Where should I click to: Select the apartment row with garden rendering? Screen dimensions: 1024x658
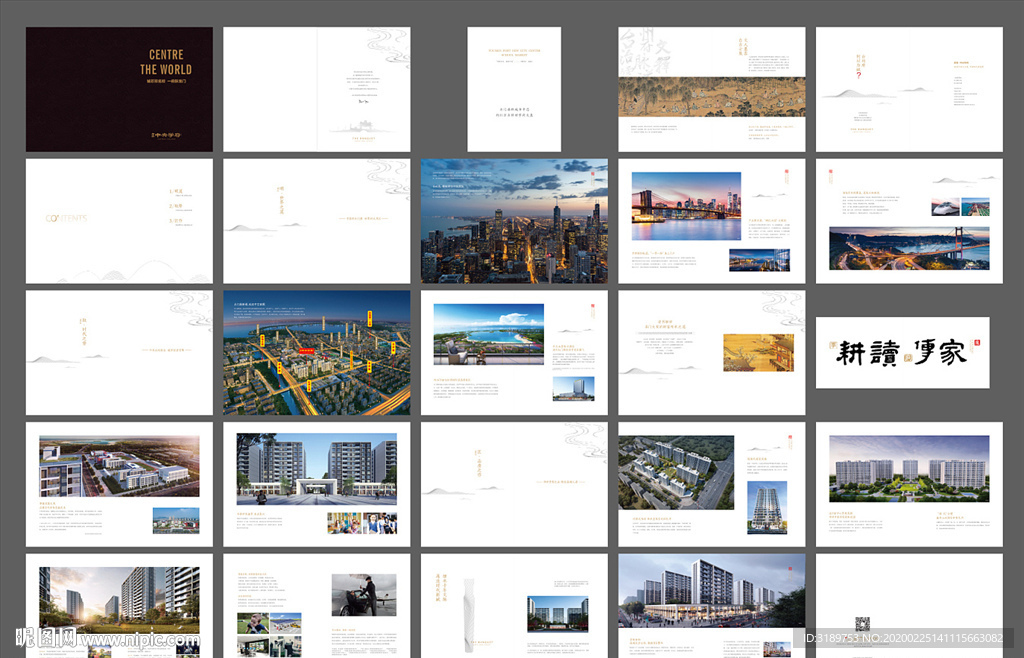coord(909,468)
